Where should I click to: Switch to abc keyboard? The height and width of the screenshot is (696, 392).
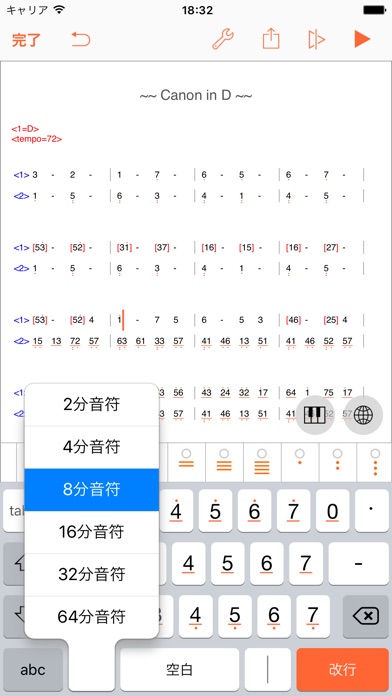tap(33, 669)
